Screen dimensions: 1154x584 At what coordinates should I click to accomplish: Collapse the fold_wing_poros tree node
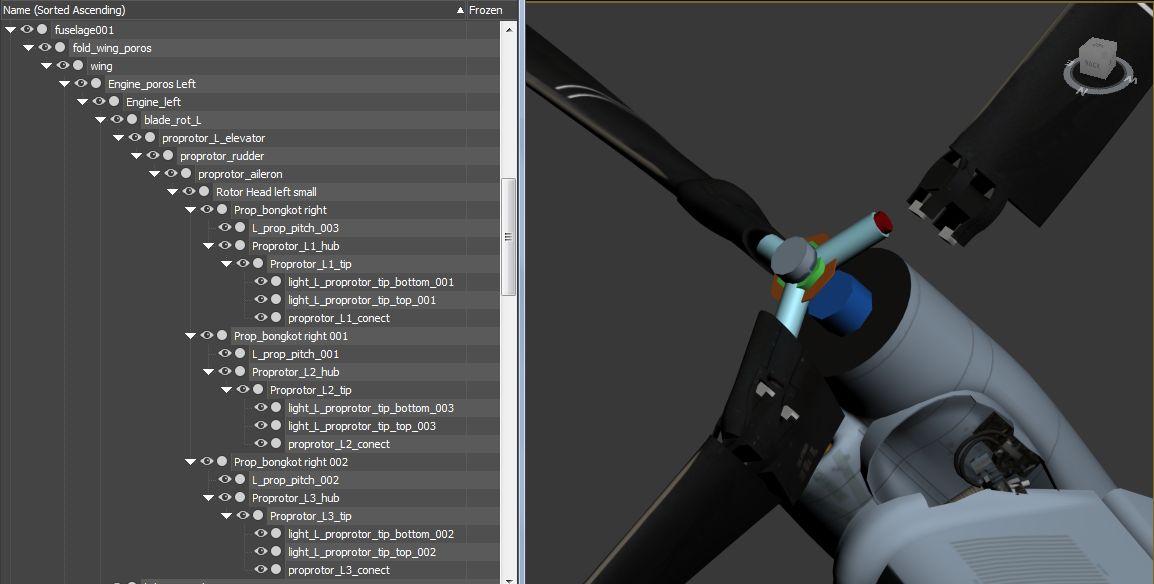pos(28,48)
